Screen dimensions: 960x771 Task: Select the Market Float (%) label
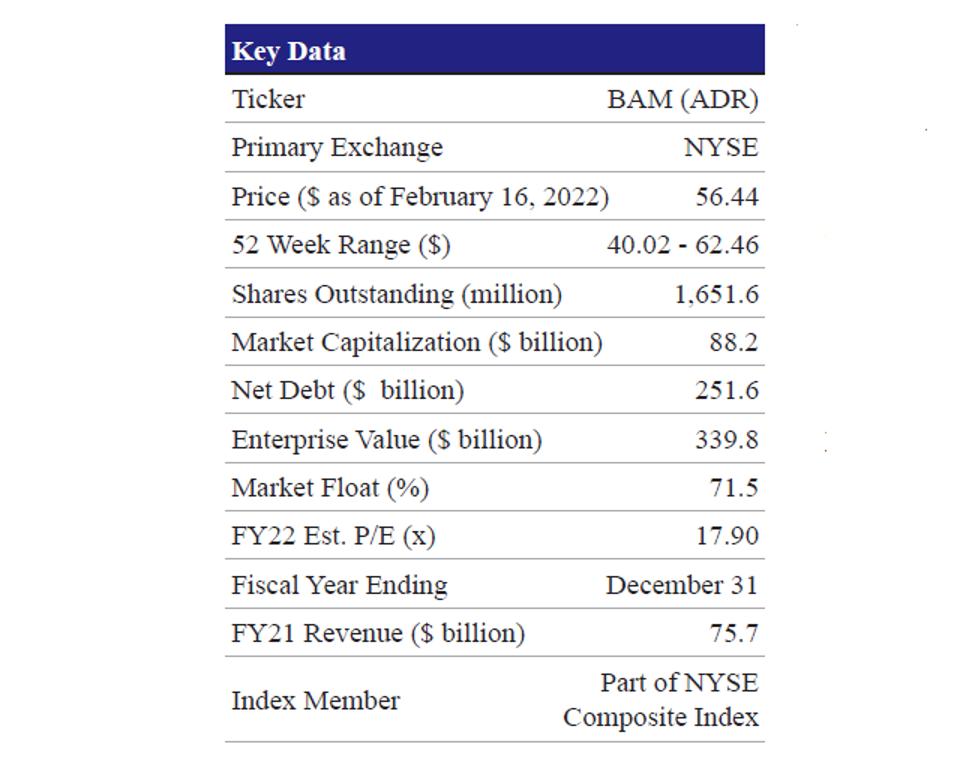pyautogui.click(x=330, y=488)
